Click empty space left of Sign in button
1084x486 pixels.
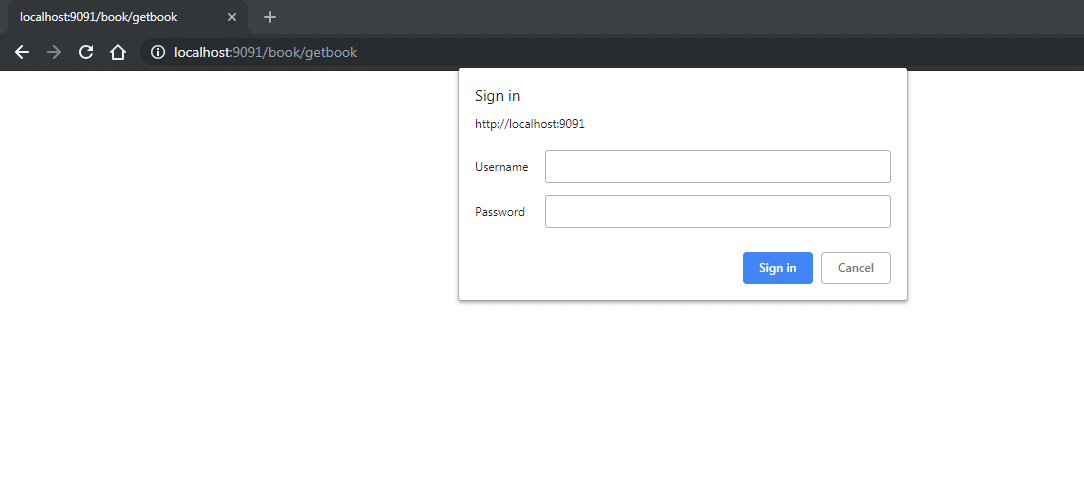[600, 268]
